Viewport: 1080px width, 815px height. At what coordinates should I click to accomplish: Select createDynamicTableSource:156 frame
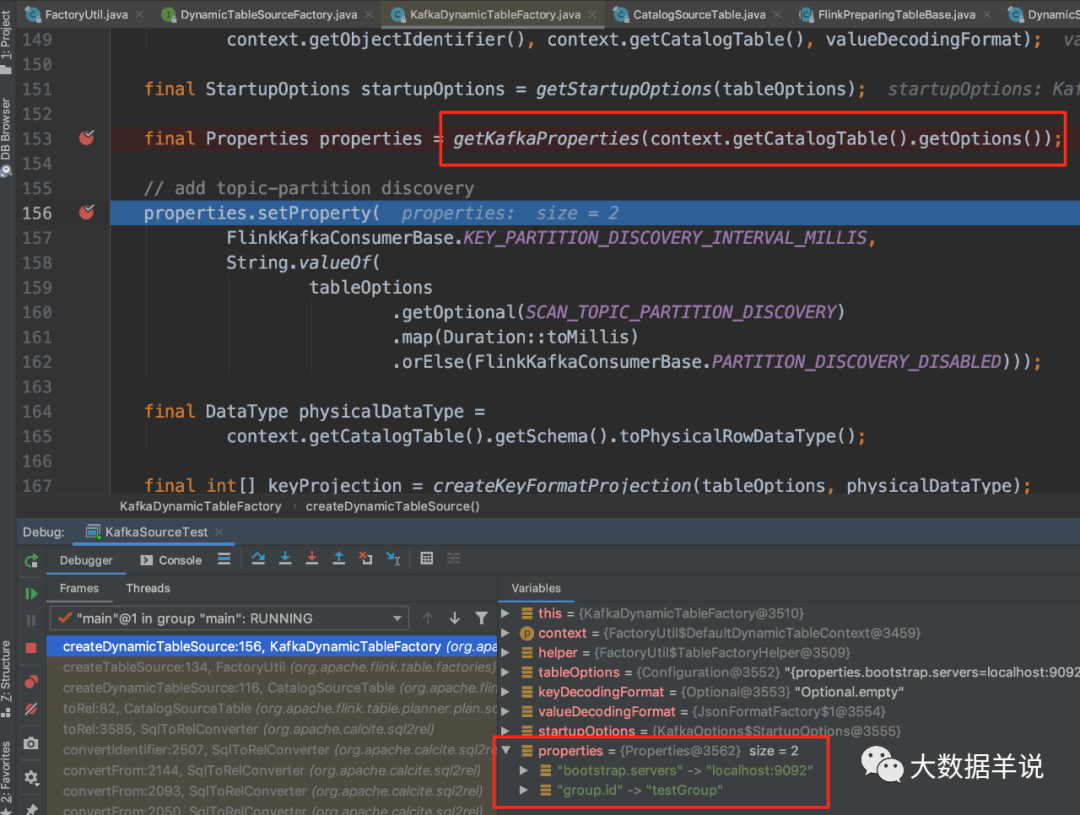click(272, 646)
